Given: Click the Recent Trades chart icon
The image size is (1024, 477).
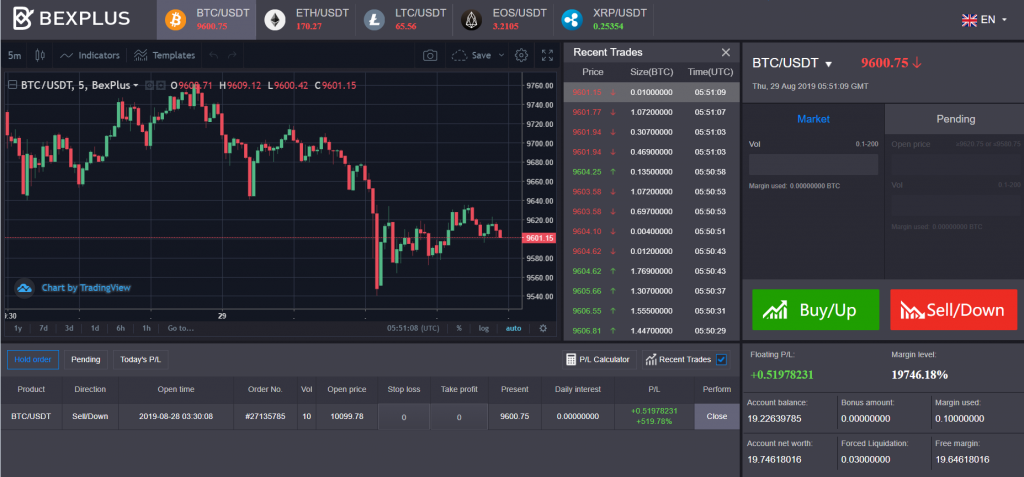Looking at the screenshot, I should tap(651, 359).
